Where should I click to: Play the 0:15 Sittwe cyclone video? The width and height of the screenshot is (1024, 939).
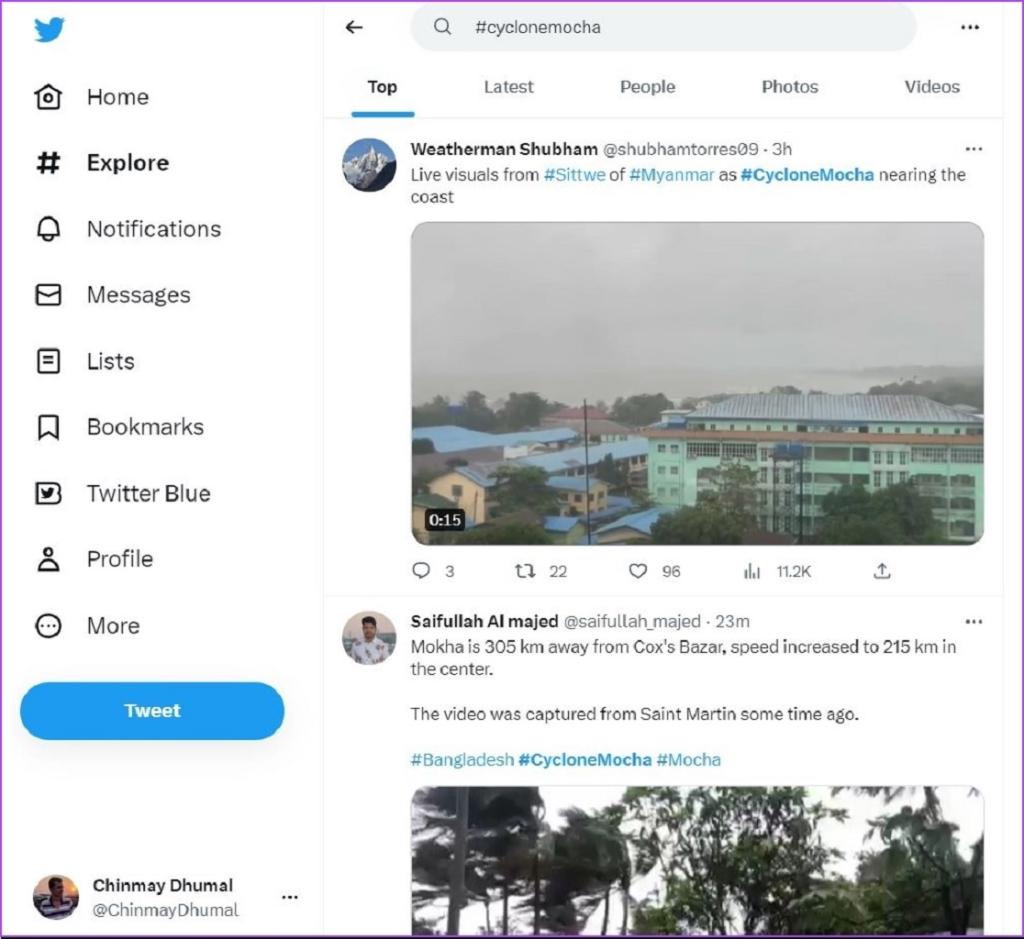coord(697,383)
